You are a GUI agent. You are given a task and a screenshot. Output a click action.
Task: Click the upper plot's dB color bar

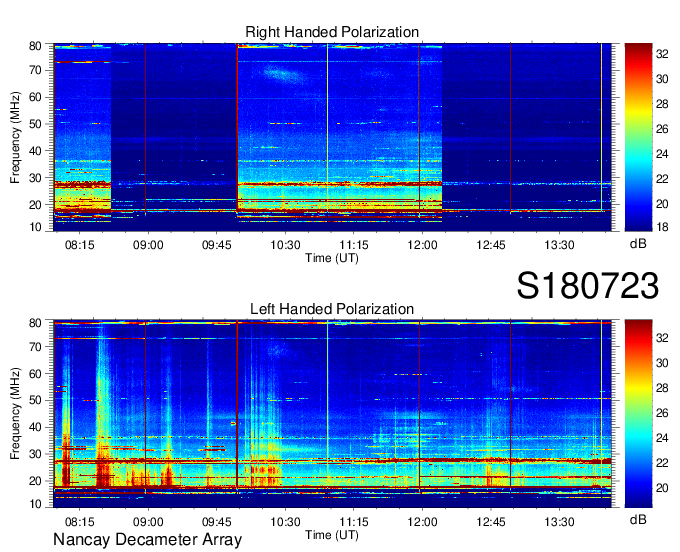coord(638,137)
